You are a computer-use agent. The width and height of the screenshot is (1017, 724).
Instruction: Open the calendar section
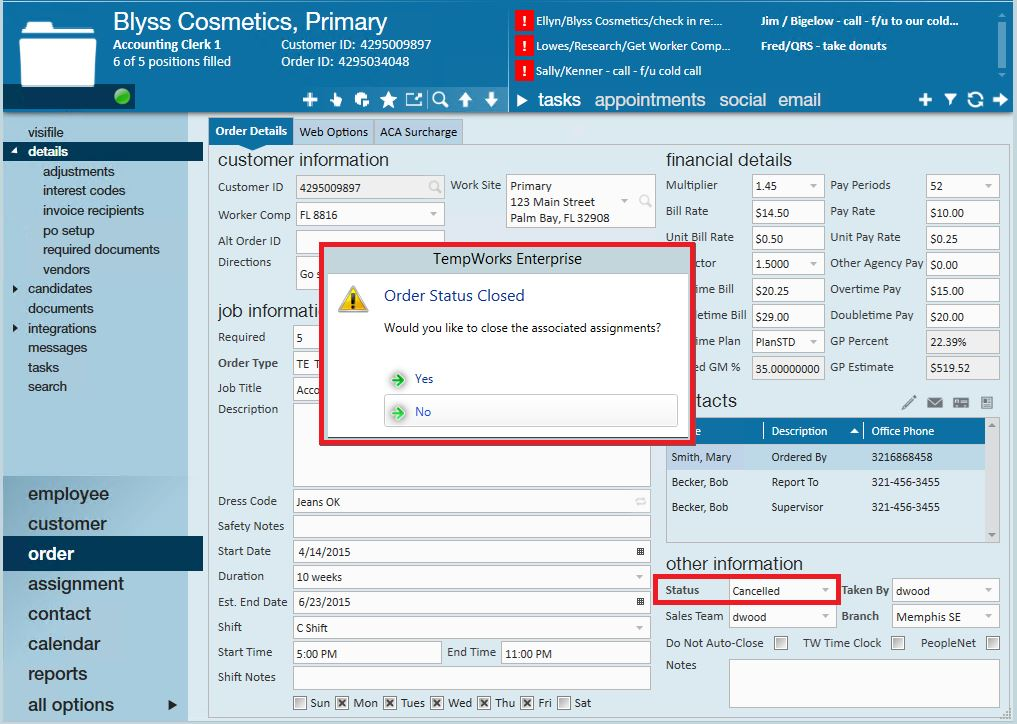click(x=64, y=644)
